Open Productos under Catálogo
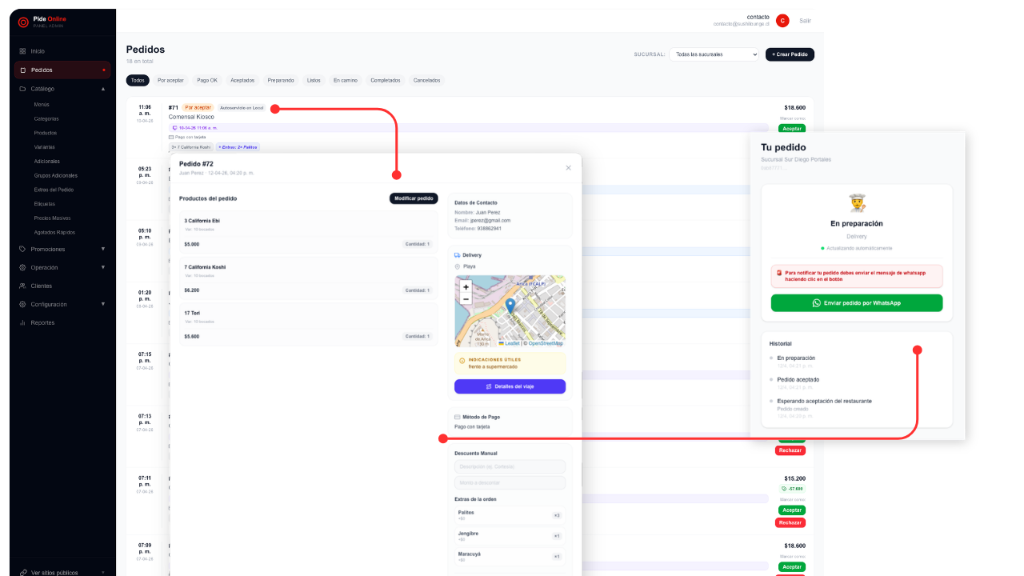Screen dimensions: 1024x576 [45, 132]
